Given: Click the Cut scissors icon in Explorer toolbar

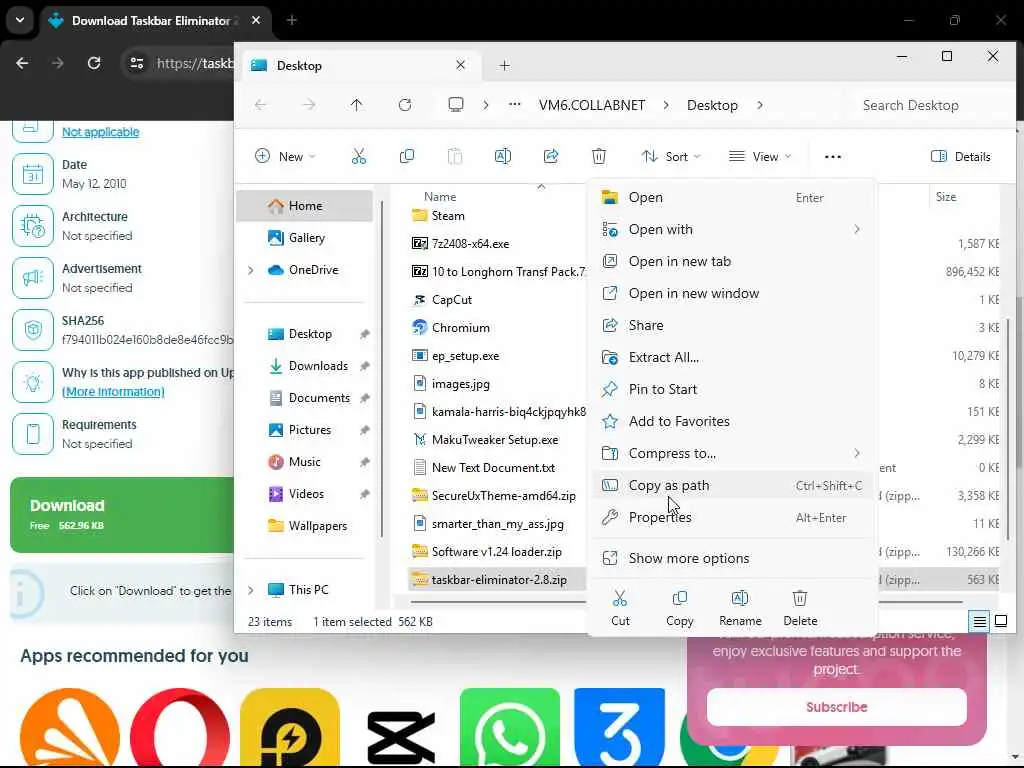Looking at the screenshot, I should pyautogui.click(x=359, y=156).
